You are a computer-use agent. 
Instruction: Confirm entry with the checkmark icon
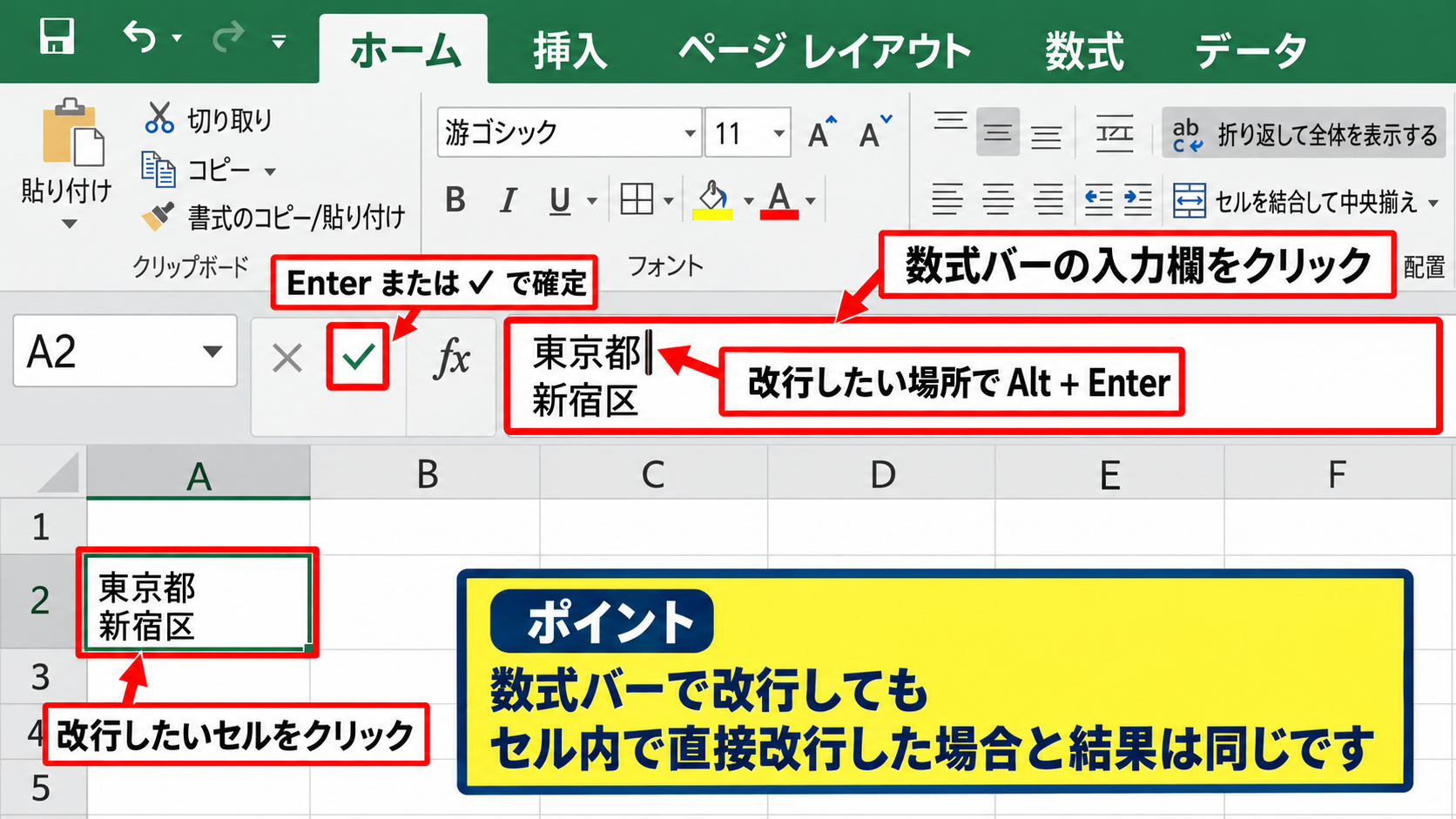(358, 356)
